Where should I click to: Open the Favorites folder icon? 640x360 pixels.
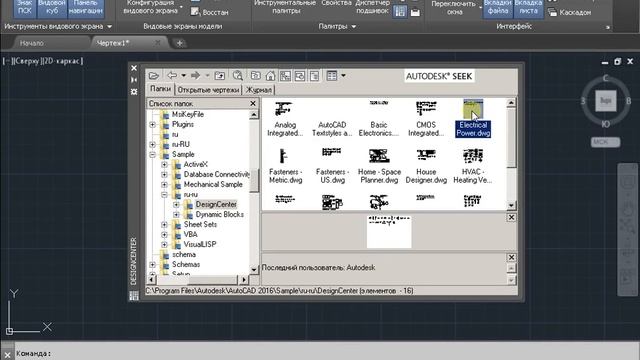256,76
